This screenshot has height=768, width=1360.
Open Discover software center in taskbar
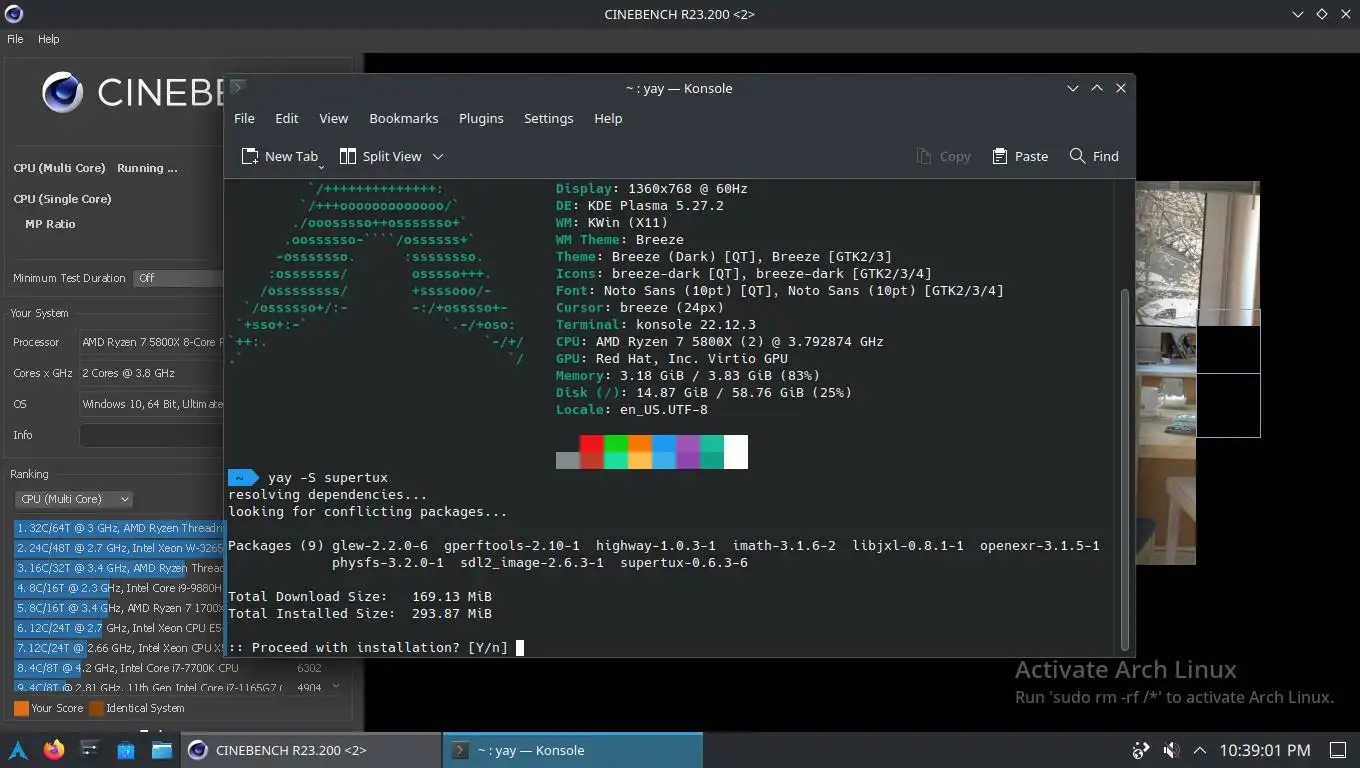(126, 750)
